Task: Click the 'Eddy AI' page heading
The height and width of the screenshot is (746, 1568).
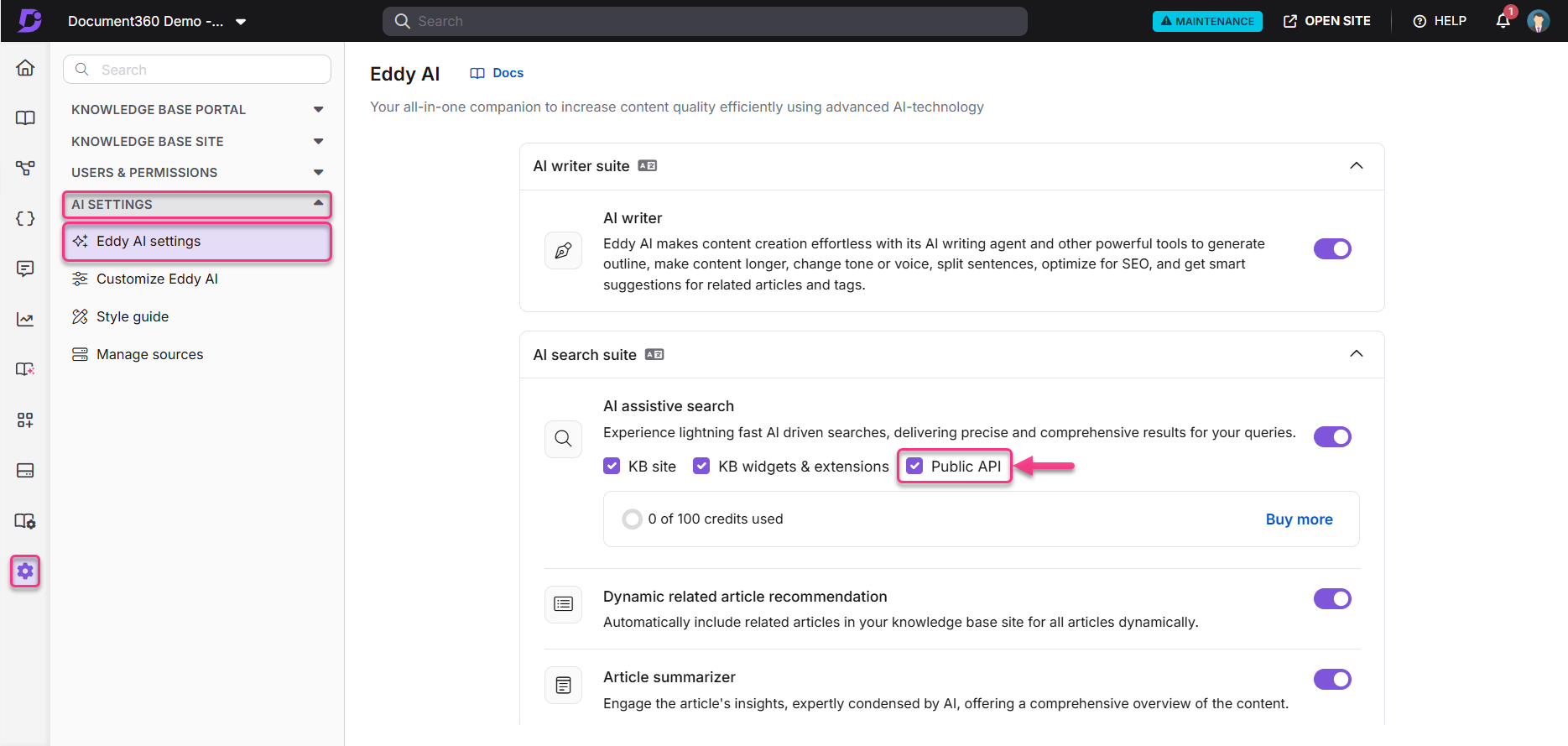Action: click(404, 74)
